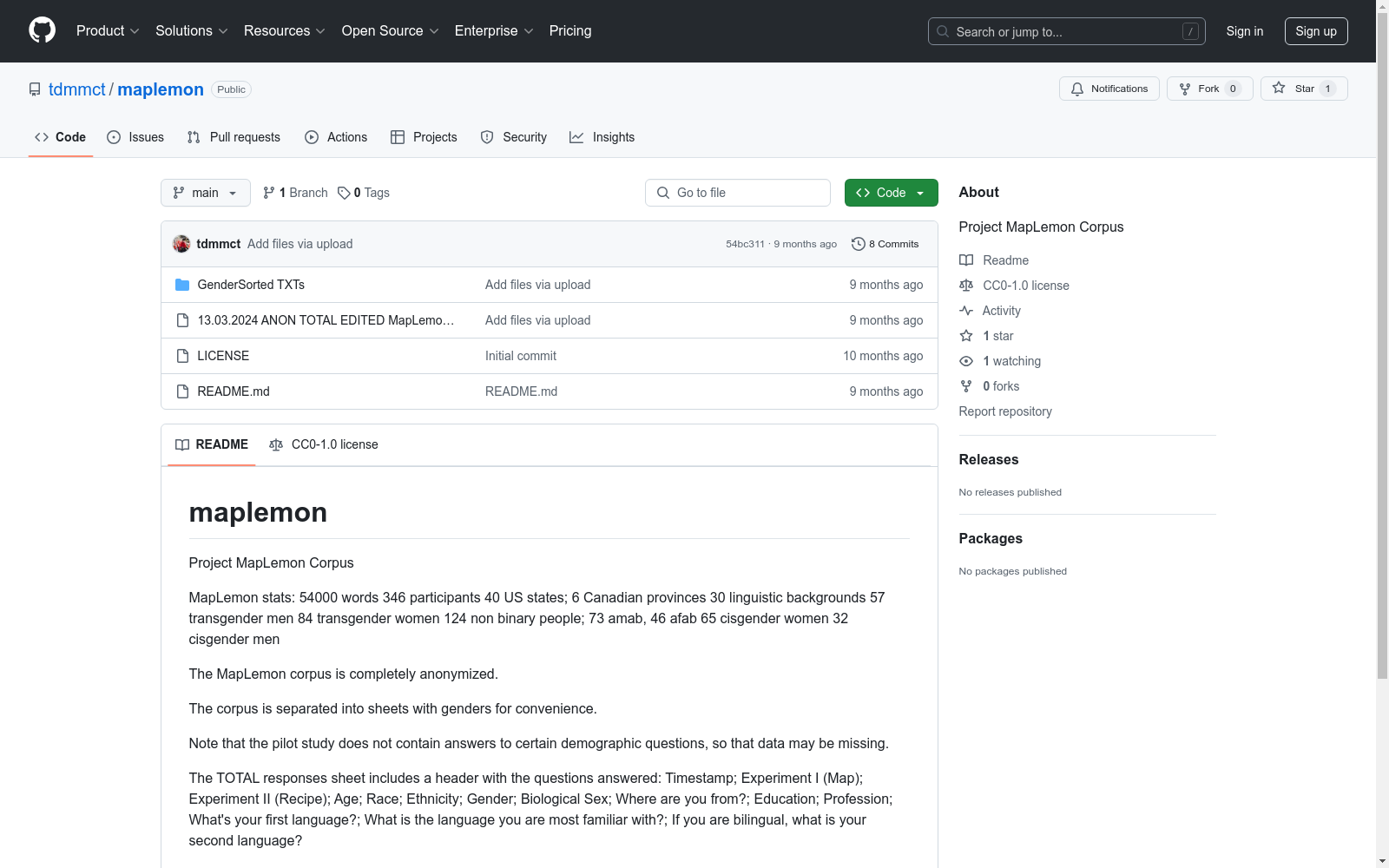Fork this repository

[1209, 89]
